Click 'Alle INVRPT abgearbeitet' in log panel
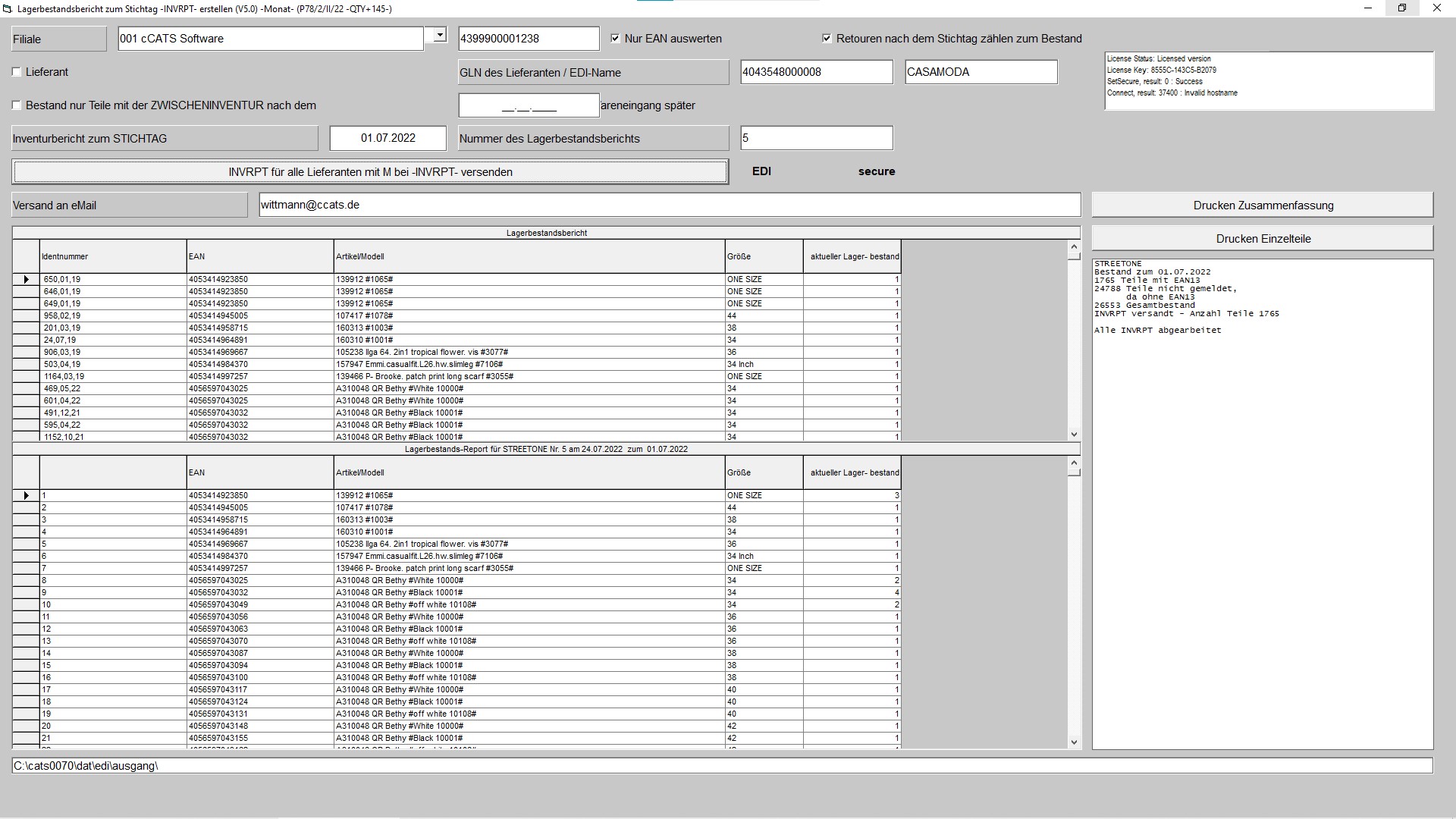Screen dimensions: 1456x819 [x=1158, y=331]
